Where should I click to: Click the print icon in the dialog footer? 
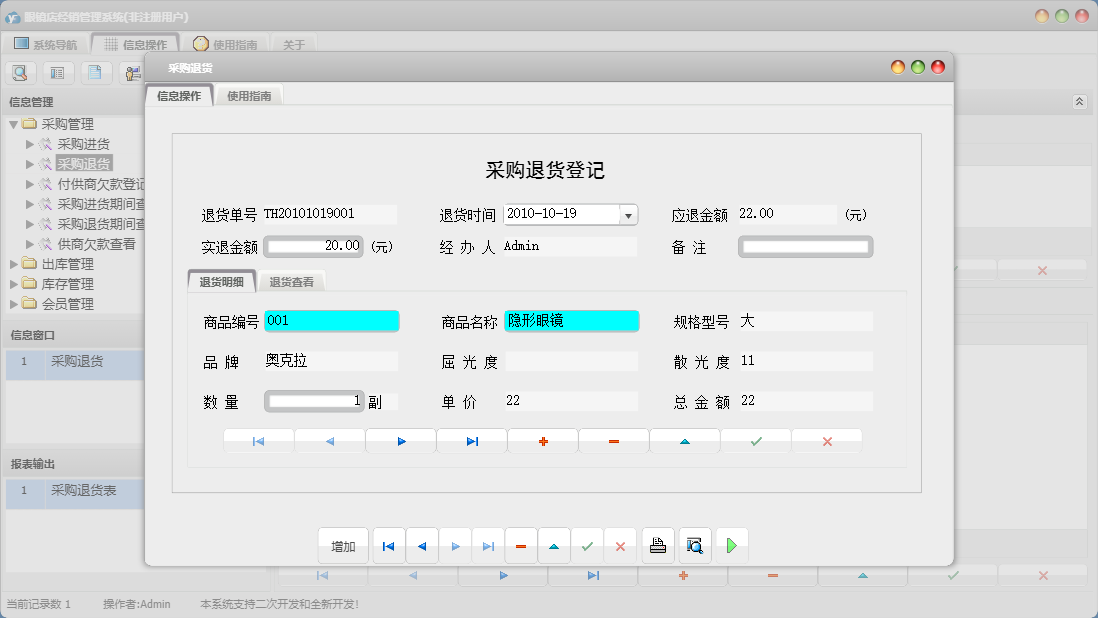click(x=659, y=545)
